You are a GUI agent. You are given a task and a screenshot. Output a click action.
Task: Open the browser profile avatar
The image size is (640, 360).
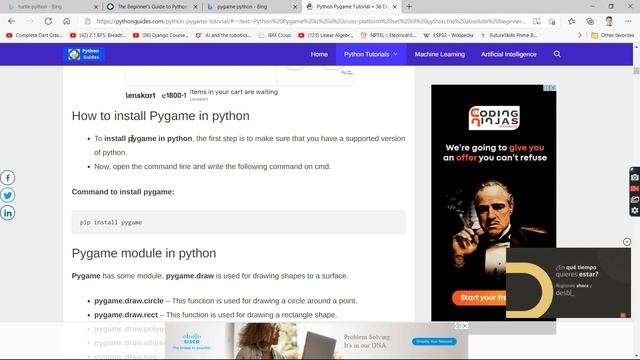609,21
